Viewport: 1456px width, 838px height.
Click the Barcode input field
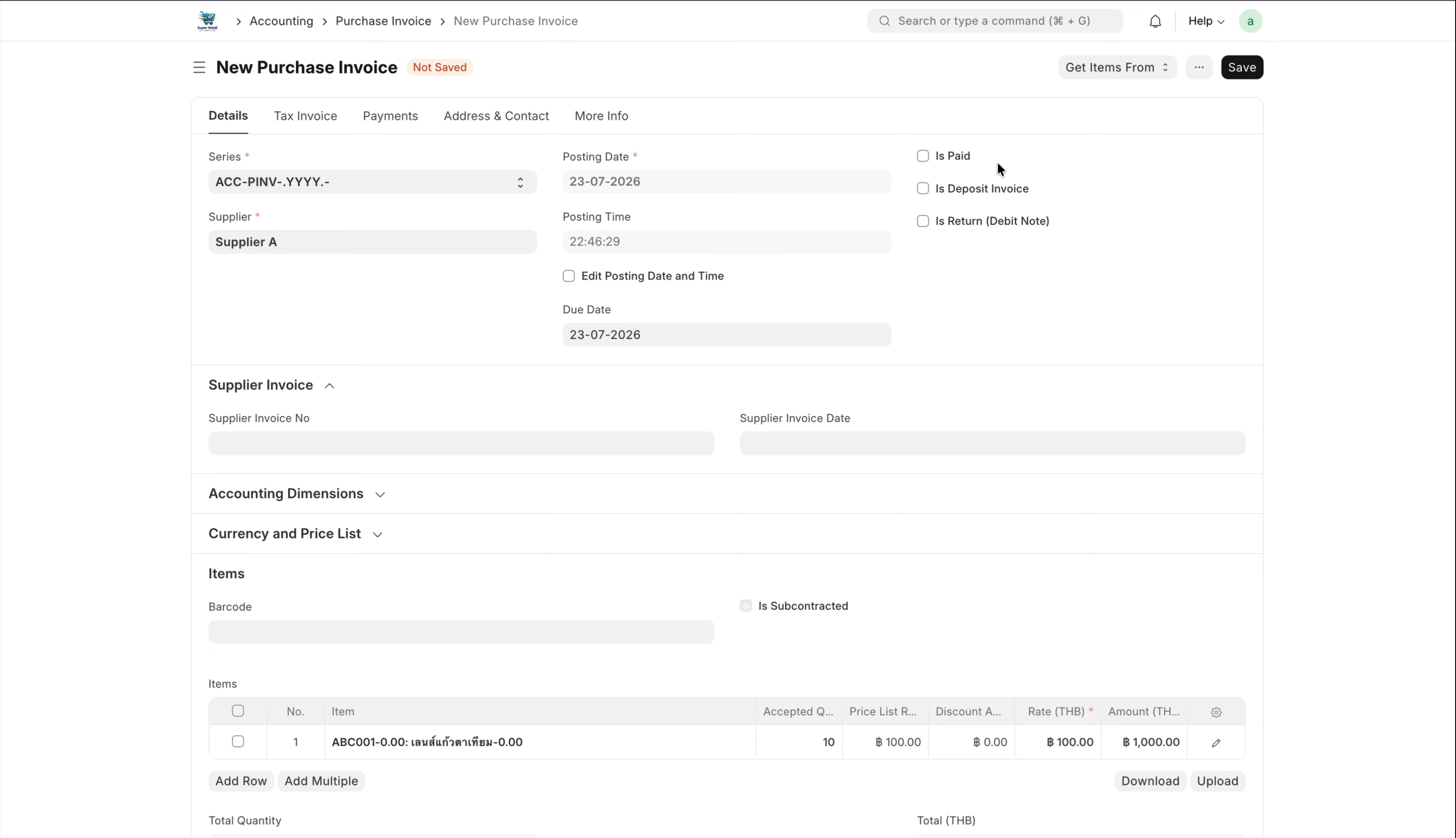(x=461, y=632)
